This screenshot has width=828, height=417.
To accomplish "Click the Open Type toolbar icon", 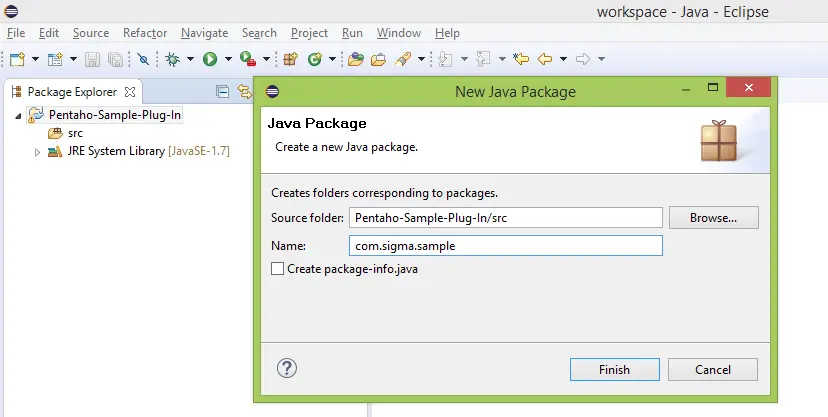I will pyautogui.click(x=356, y=59).
